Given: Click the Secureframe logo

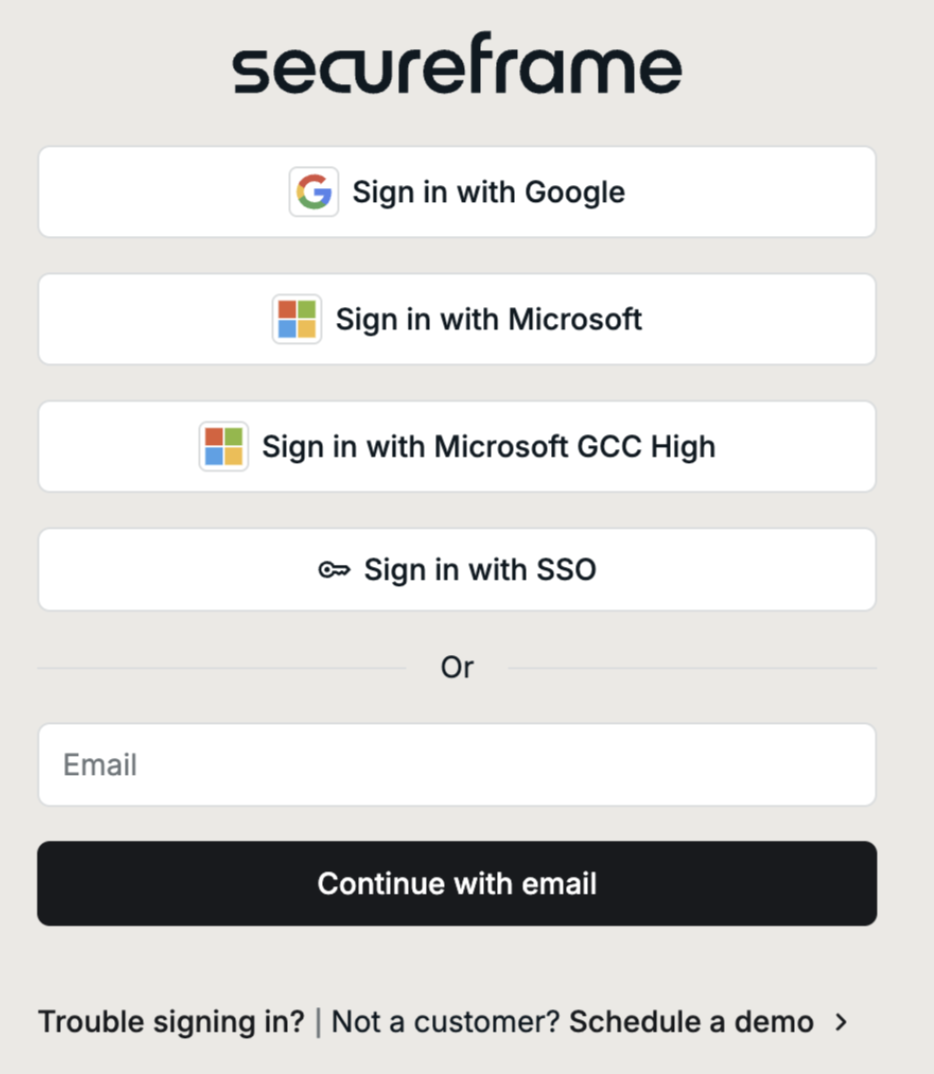Looking at the screenshot, I should pos(456,64).
